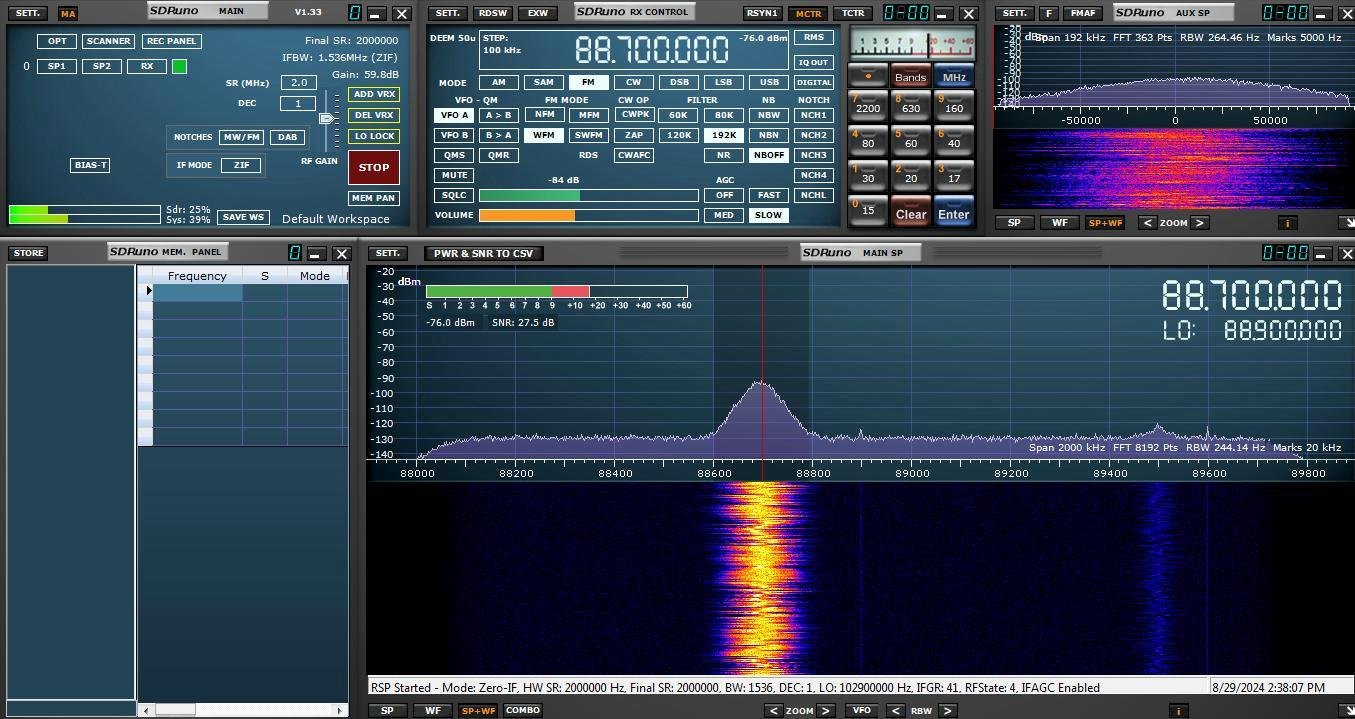
Task: Decrease RBW with left arrow in MAIN SP
Action: [896, 711]
